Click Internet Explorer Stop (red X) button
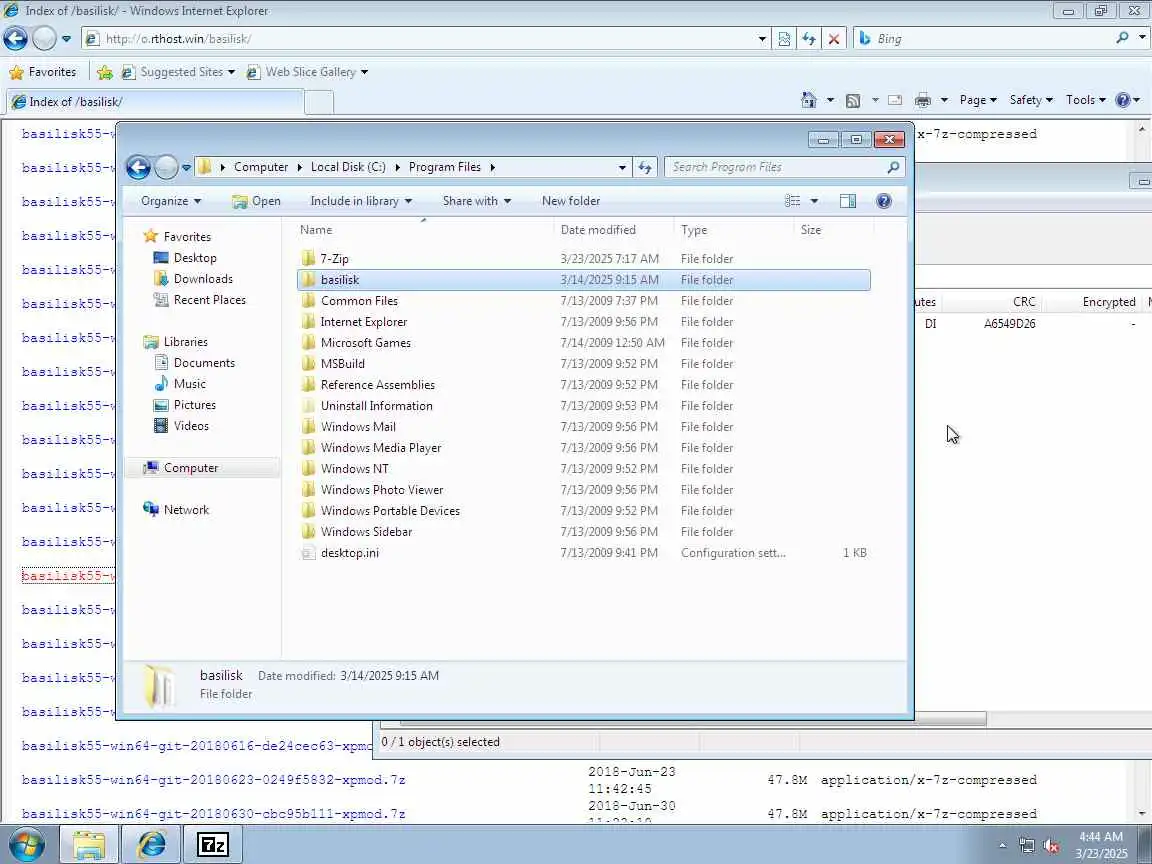The width and height of the screenshot is (1152, 864). [834, 39]
